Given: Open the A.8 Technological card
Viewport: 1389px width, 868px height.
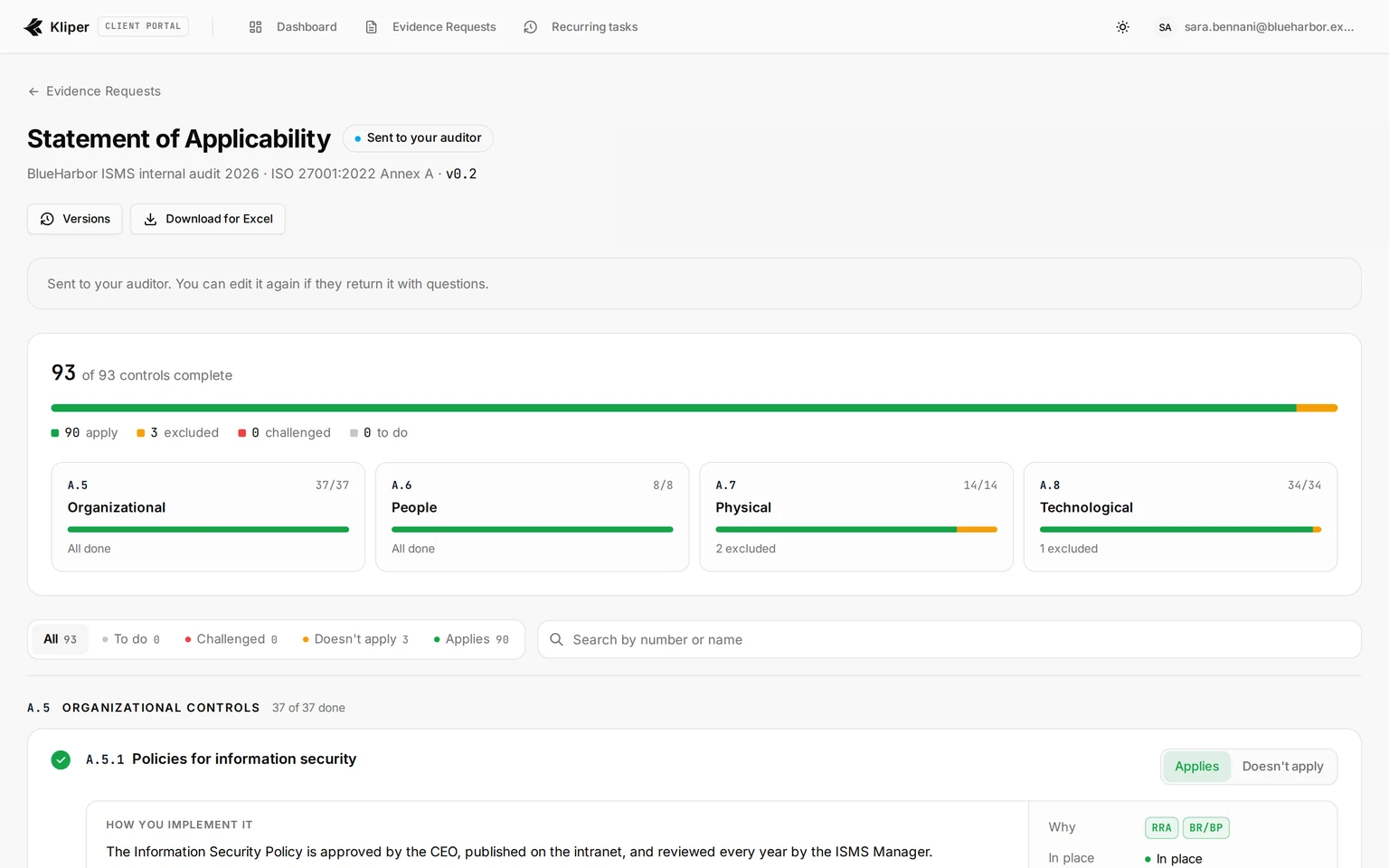Looking at the screenshot, I should tap(1180, 517).
